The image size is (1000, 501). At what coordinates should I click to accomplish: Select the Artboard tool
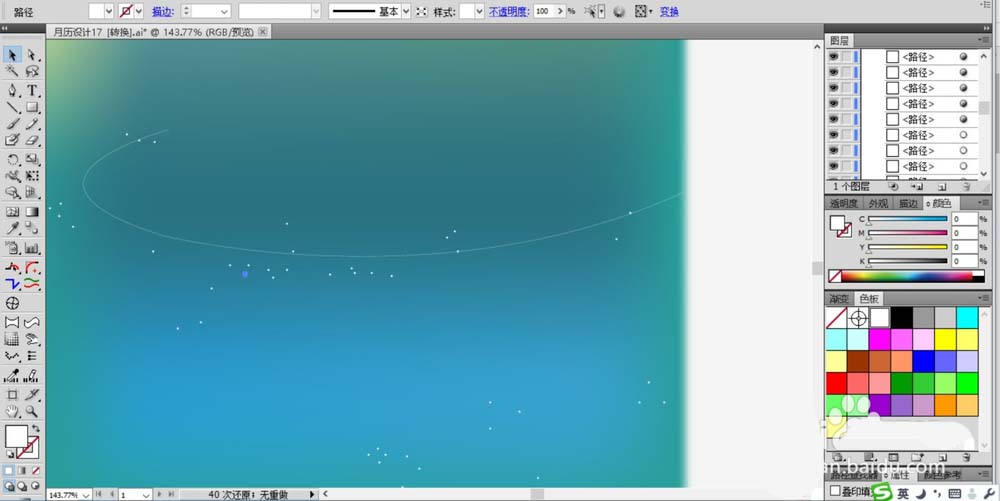(x=12, y=395)
